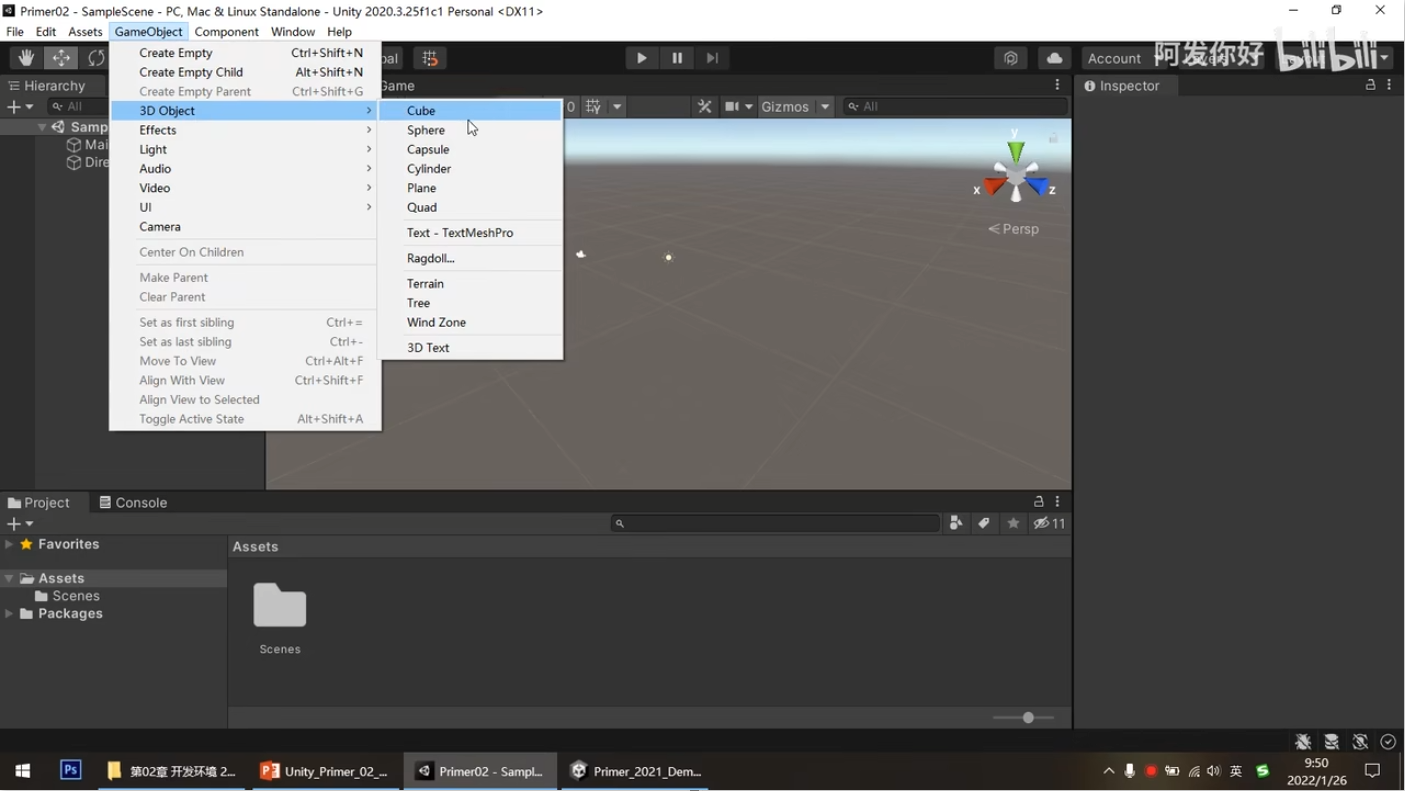Select the Hand tool in toolbar

tap(26, 58)
